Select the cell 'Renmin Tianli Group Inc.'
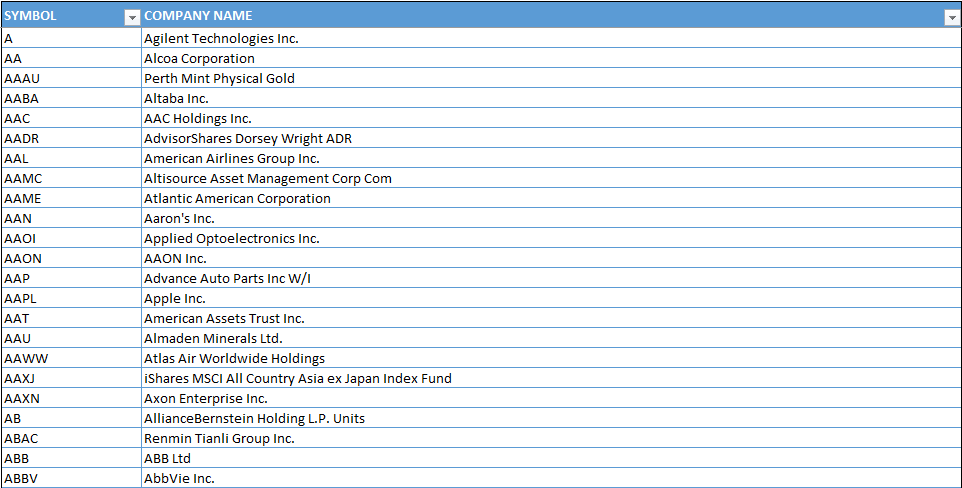The image size is (962, 488). pyautogui.click(x=551, y=438)
